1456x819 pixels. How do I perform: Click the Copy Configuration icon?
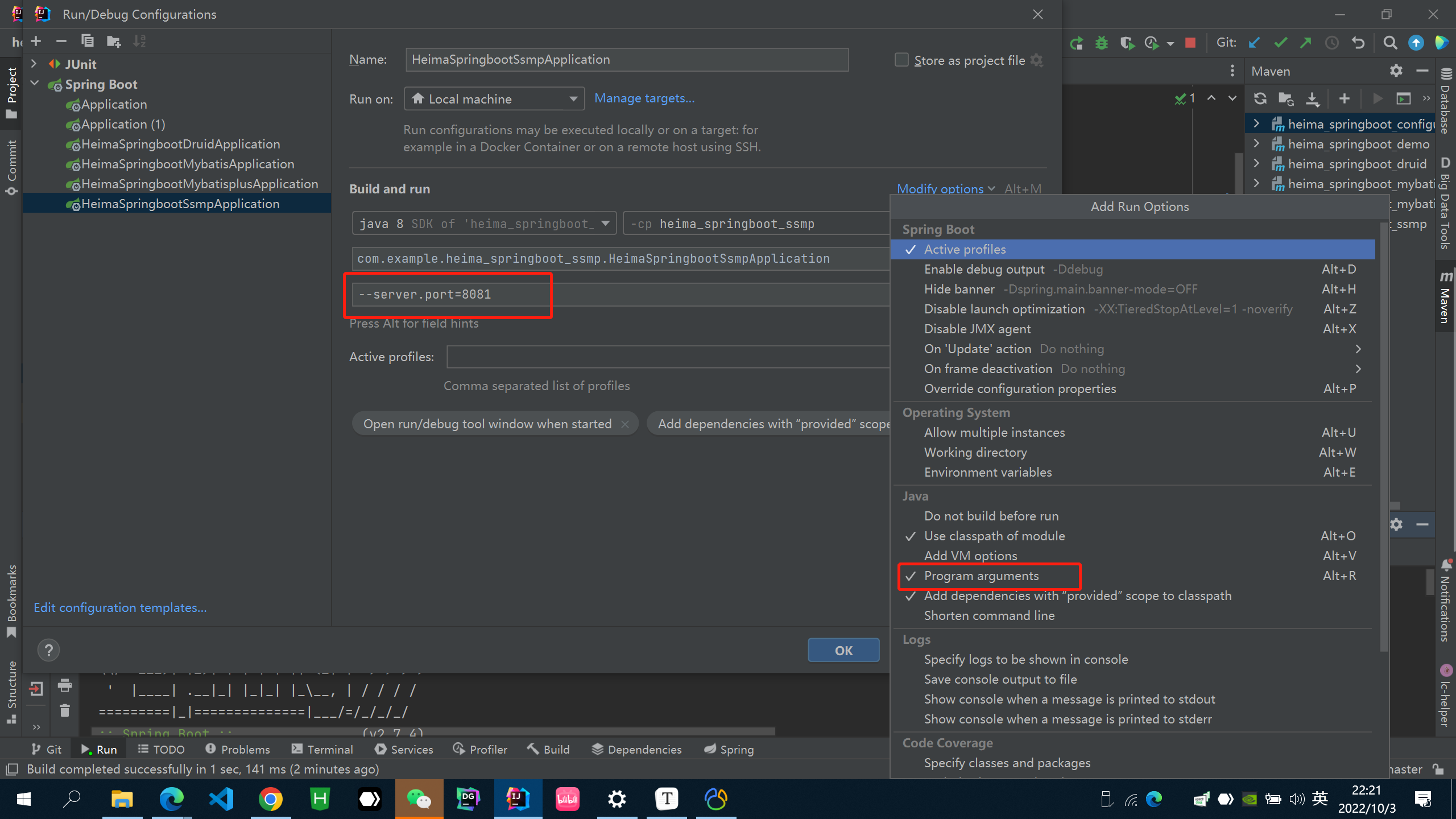87,41
